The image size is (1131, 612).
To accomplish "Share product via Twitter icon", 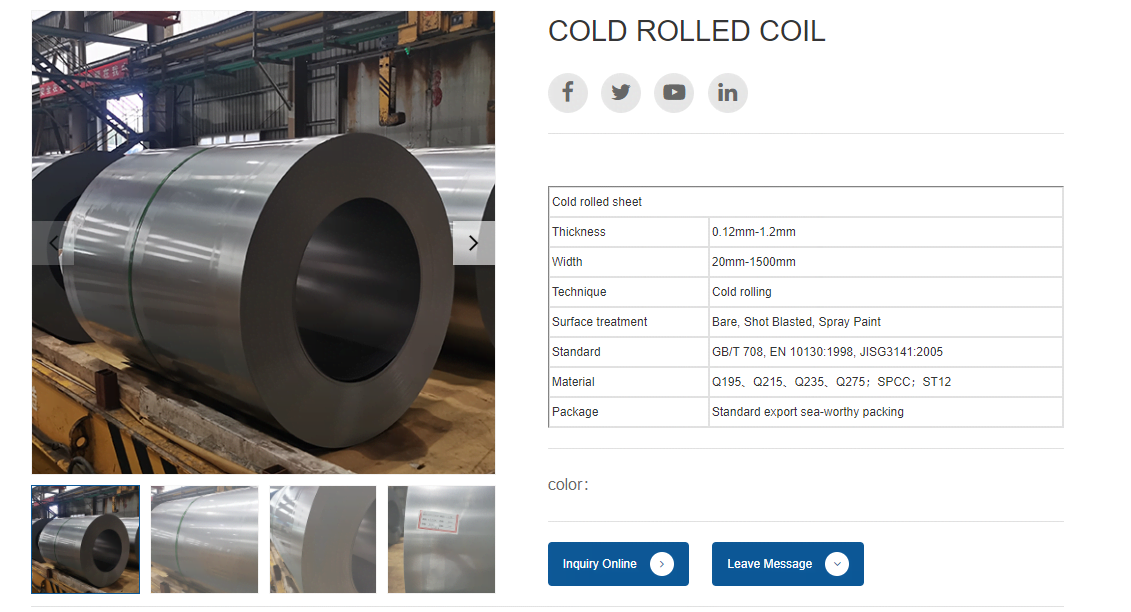I will coord(621,92).
